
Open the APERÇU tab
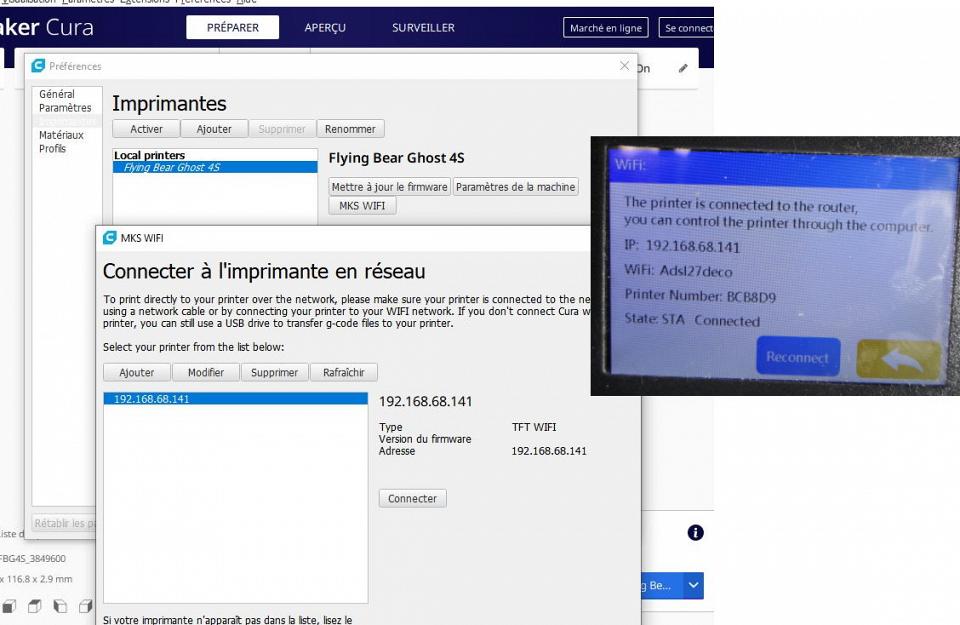coord(325,28)
